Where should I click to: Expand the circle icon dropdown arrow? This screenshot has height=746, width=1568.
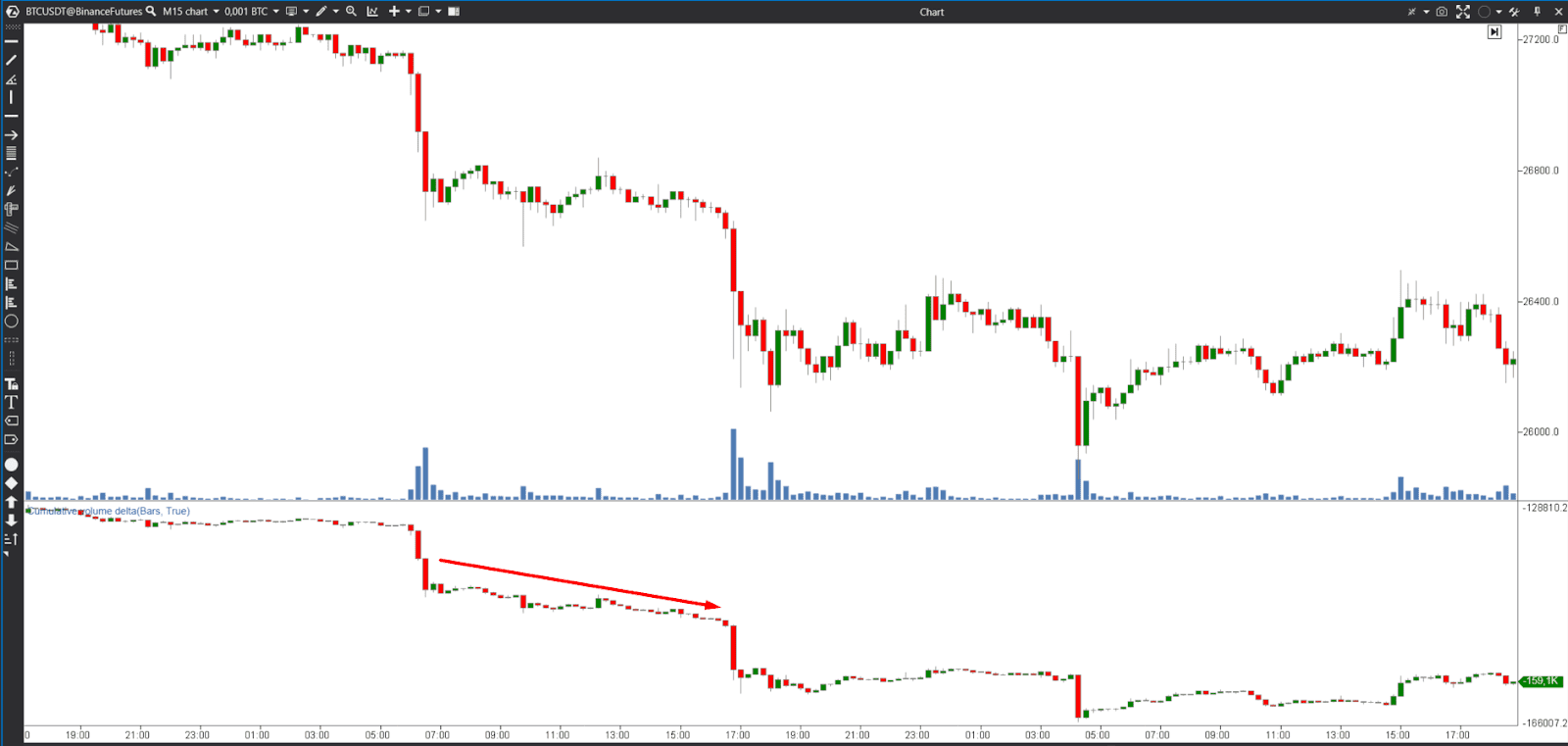[x=1498, y=12]
